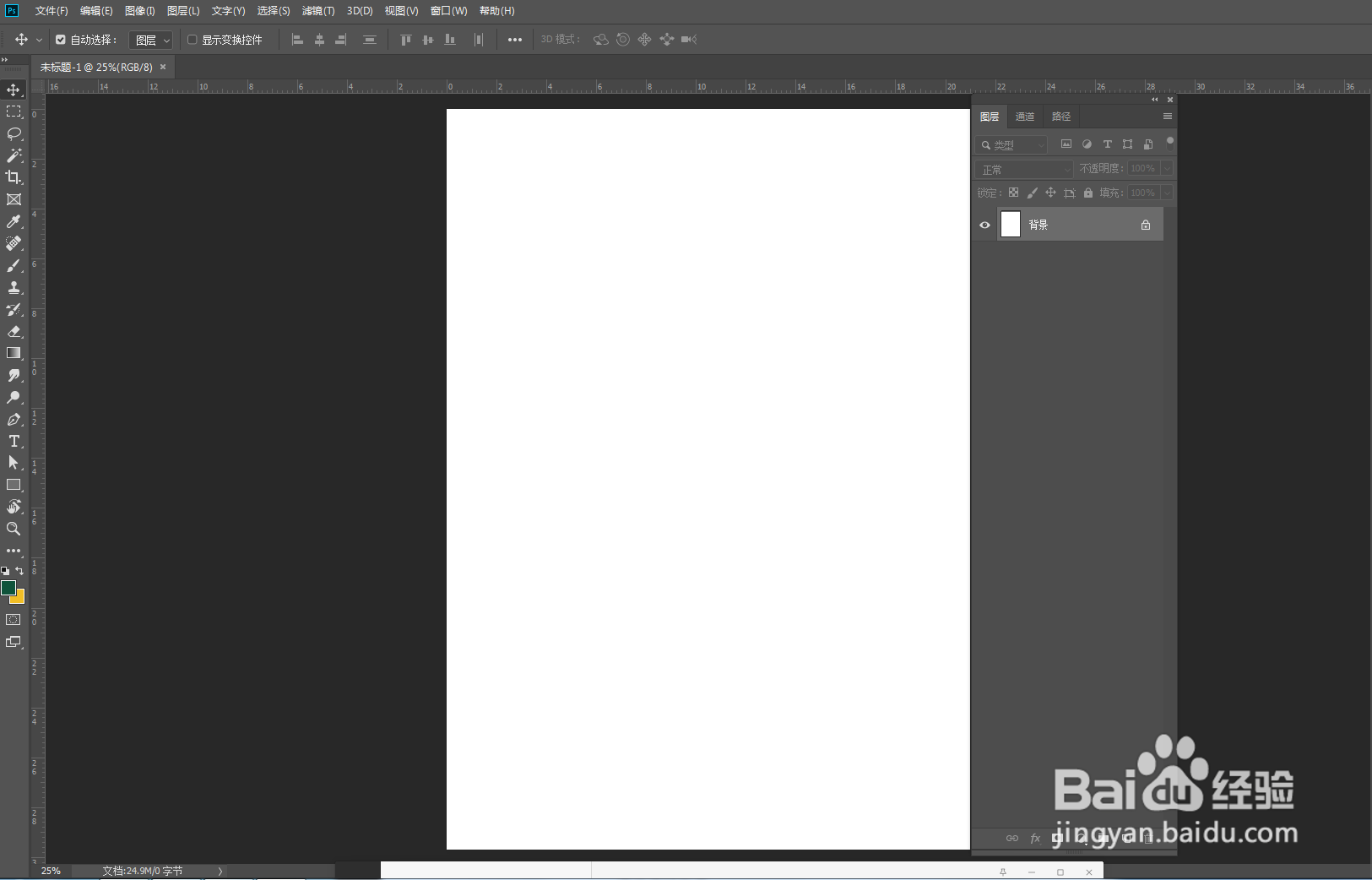Viewport: 1372px width, 880px height.
Task: Open the Edit Toolbar three-dots button
Action: pos(14,551)
